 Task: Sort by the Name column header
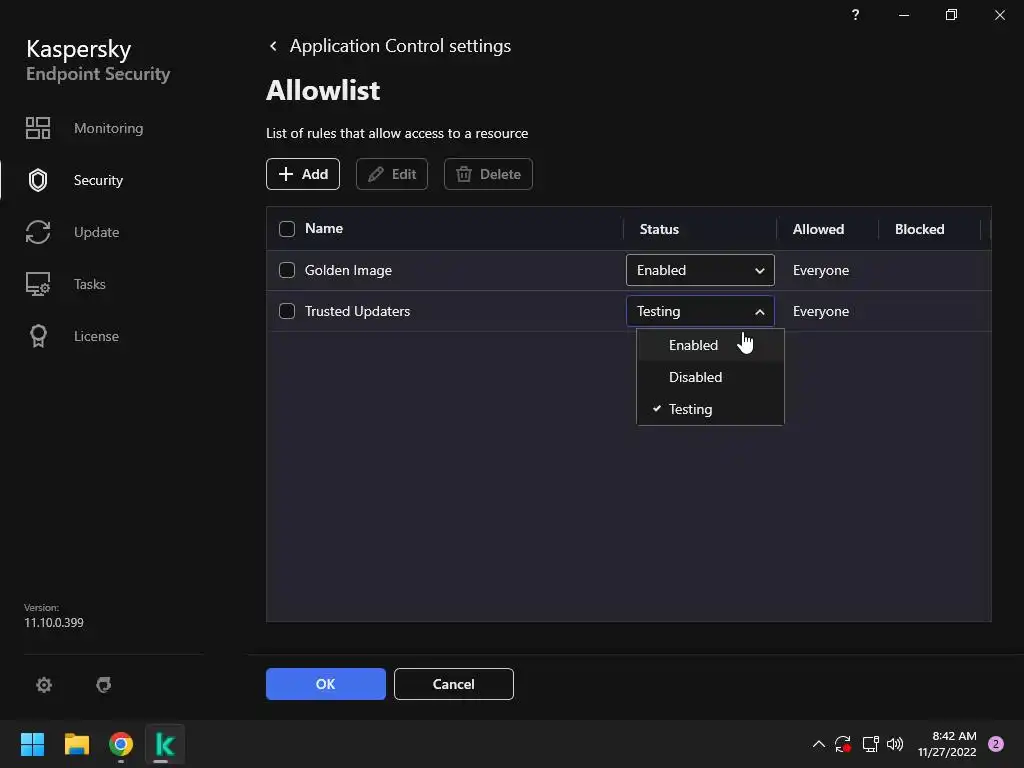click(x=324, y=229)
